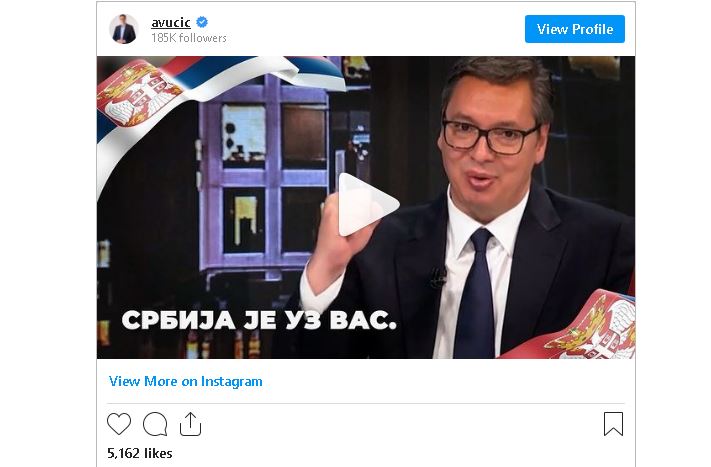The width and height of the screenshot is (711, 467).
Task: Open comments via speech bubble icon
Action: [x=155, y=424]
